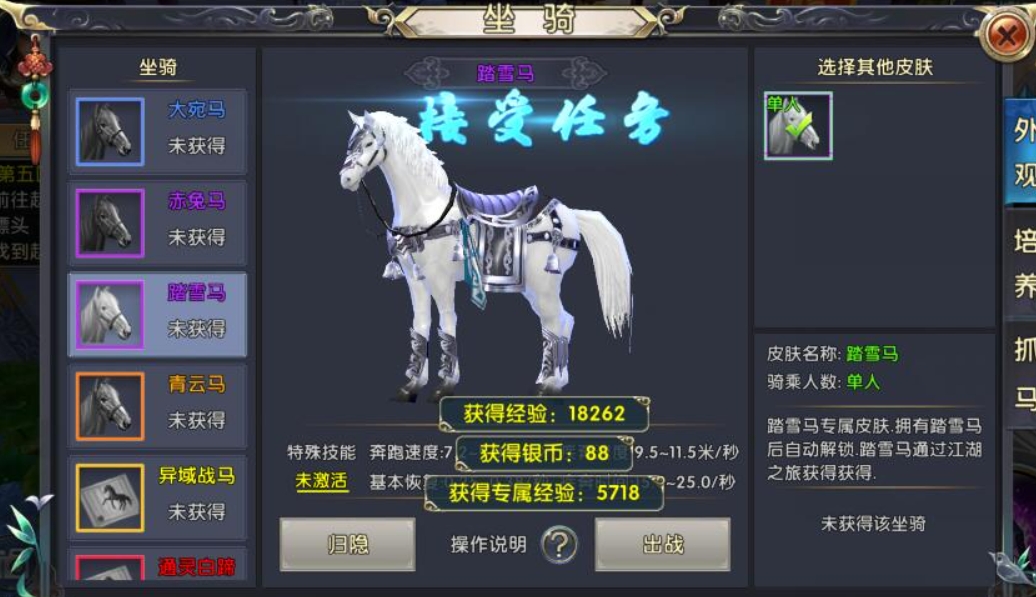Click the 青云马 未获得 status text
Viewport: 1036px width, 597px height.
tap(197, 420)
